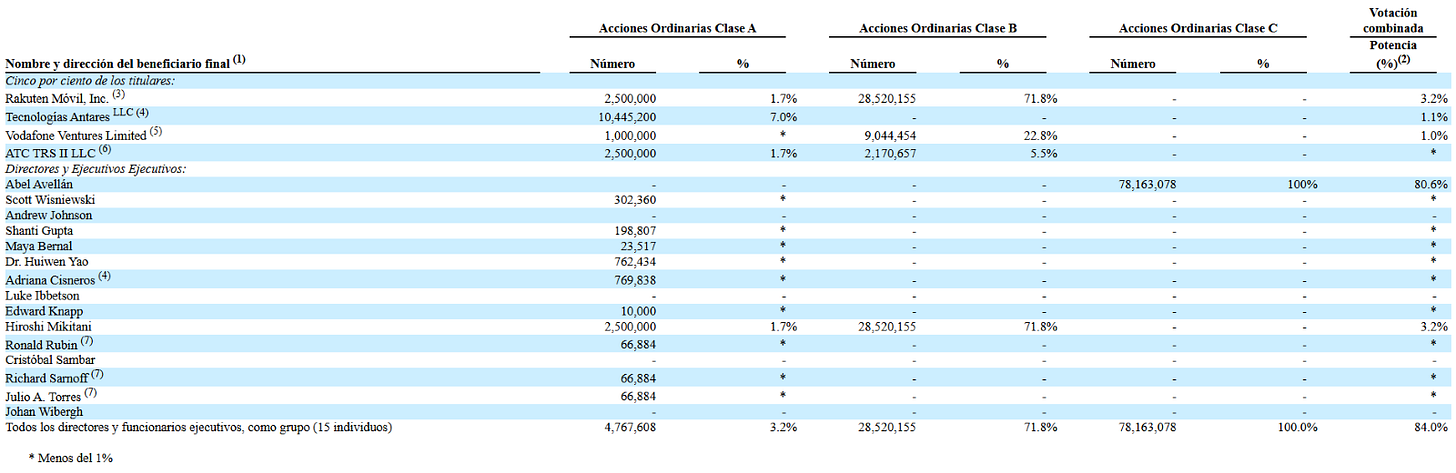Select the name 'Dr. Huiwen Yao'
1456x473 pixels.
pyautogui.click(x=45, y=262)
